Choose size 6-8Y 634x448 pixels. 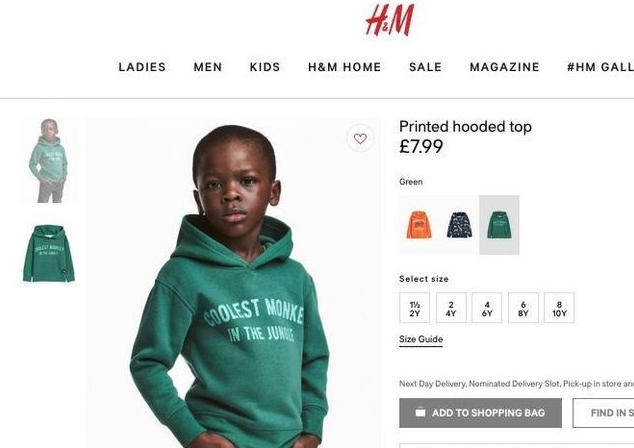523,308
